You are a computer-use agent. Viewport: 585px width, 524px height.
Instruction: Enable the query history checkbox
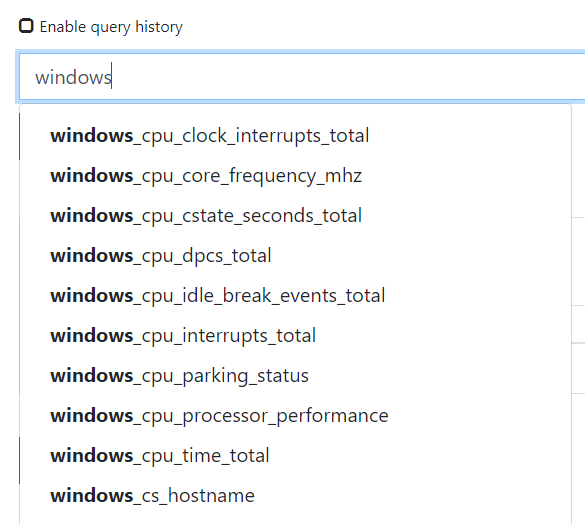(26, 26)
